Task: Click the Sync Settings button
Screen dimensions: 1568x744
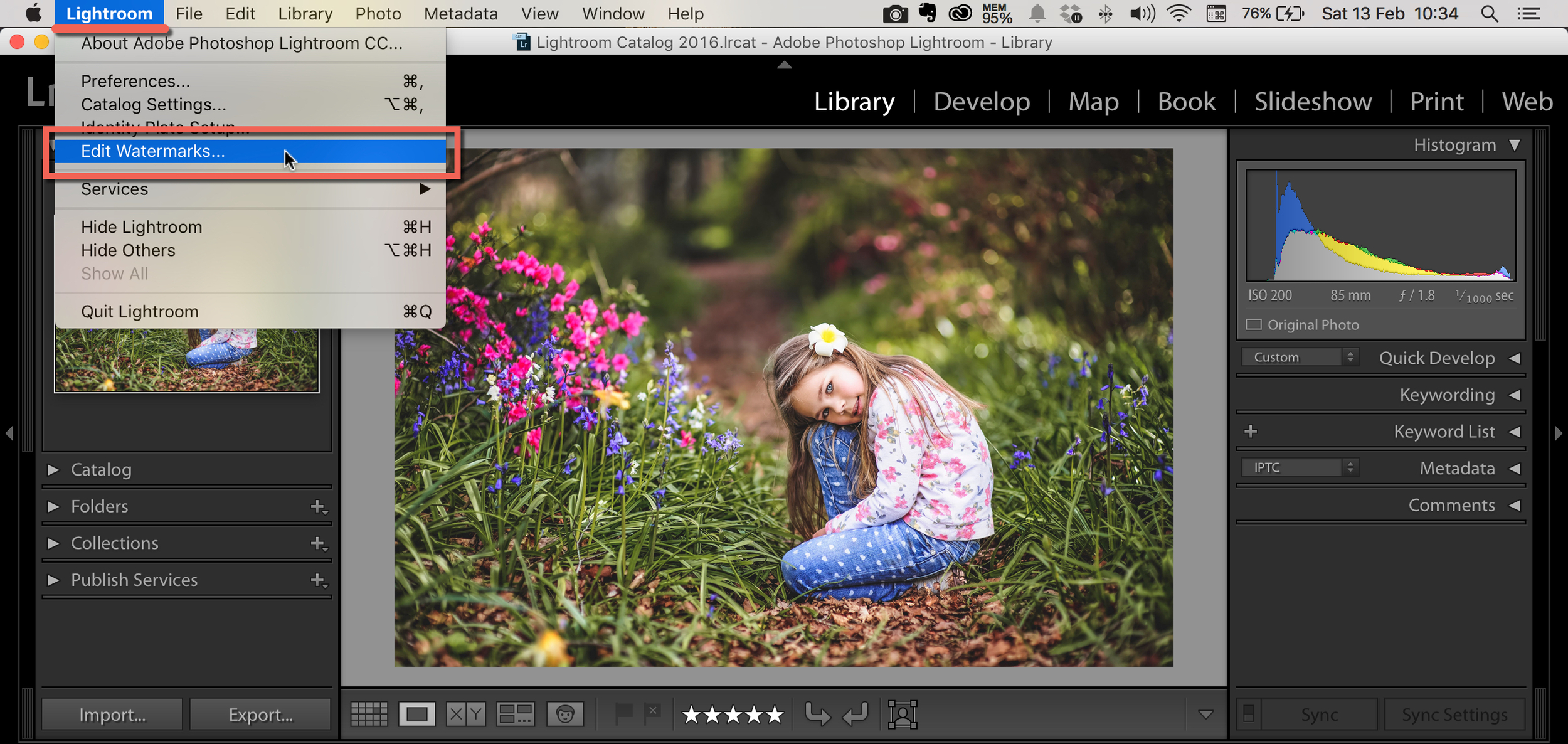Action: click(1454, 714)
